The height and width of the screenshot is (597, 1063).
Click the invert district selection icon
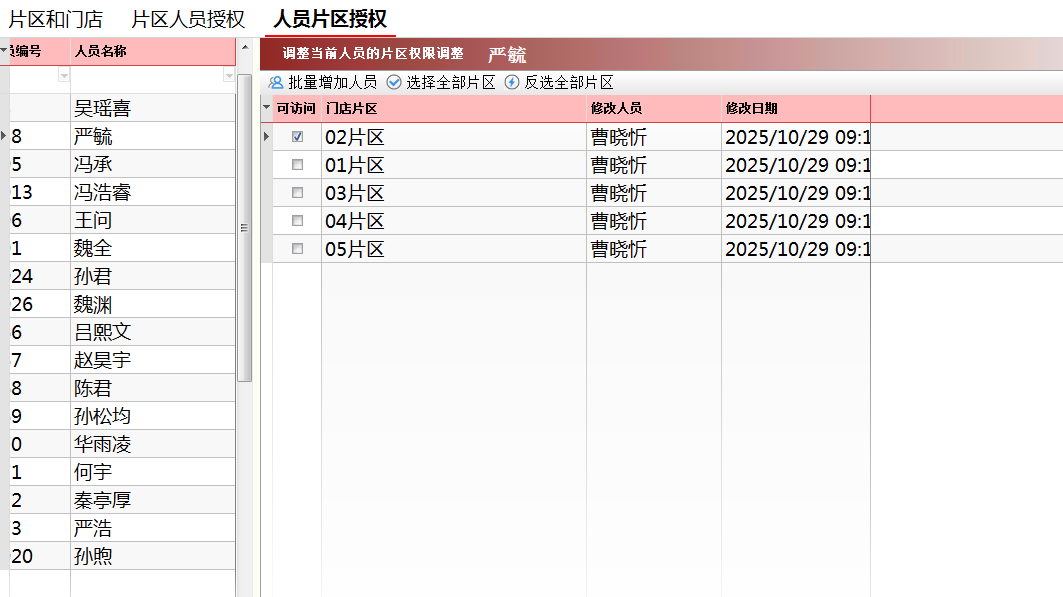point(512,83)
